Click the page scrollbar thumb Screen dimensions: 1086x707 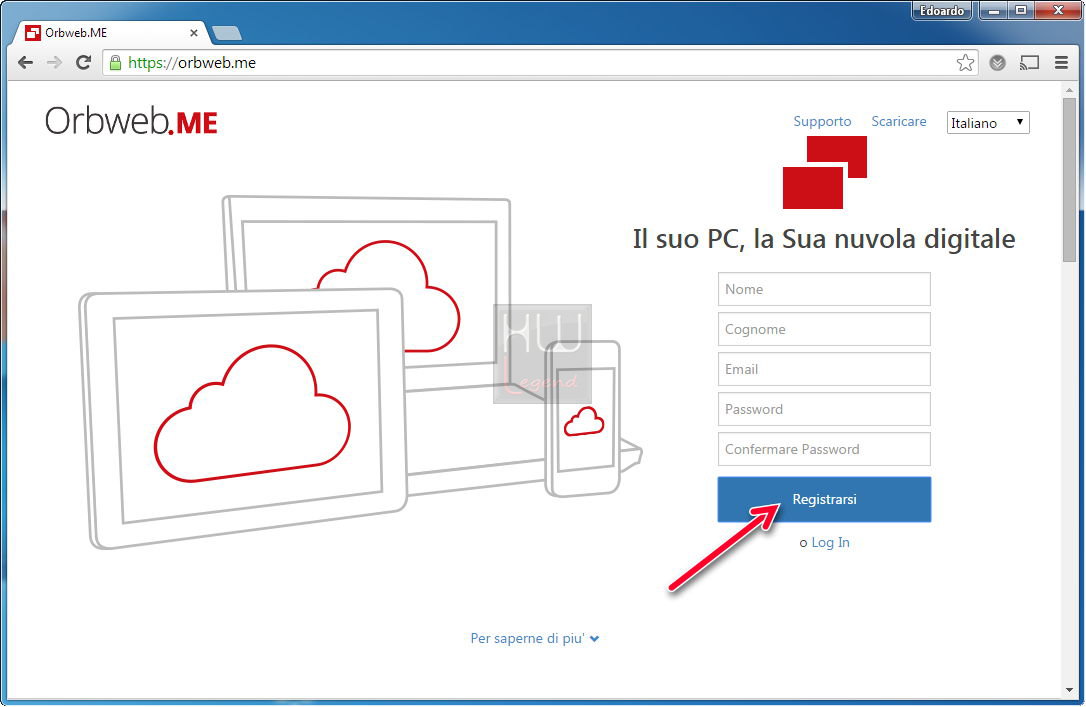(x=1070, y=180)
